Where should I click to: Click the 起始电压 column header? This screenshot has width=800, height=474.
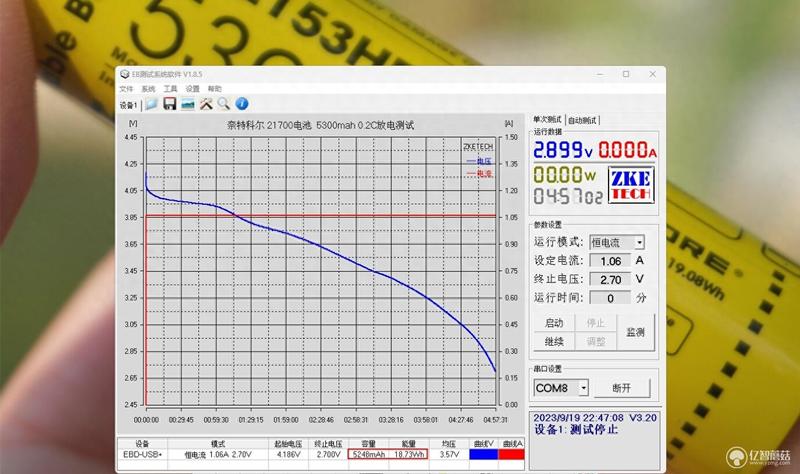[288, 444]
